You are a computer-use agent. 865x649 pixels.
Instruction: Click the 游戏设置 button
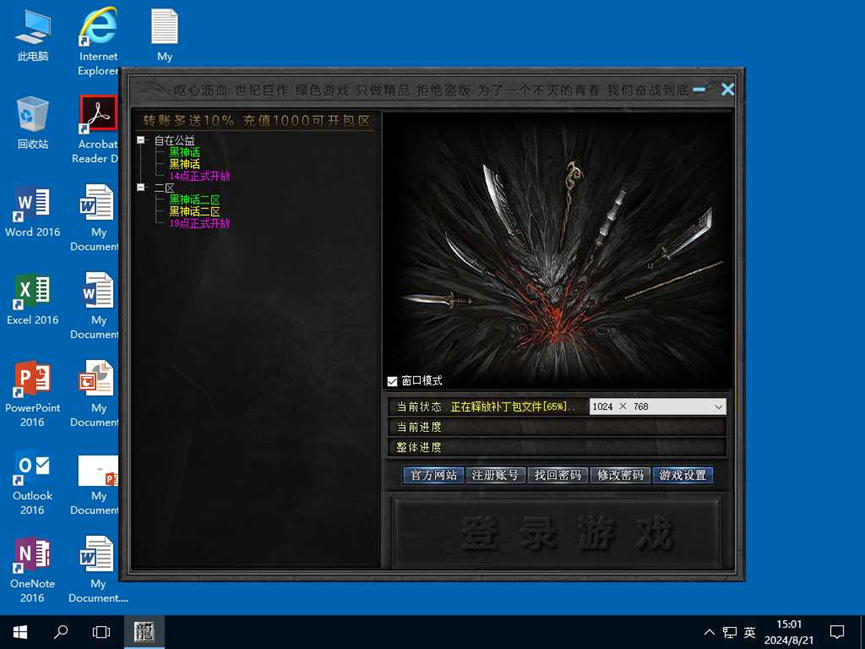pos(682,475)
